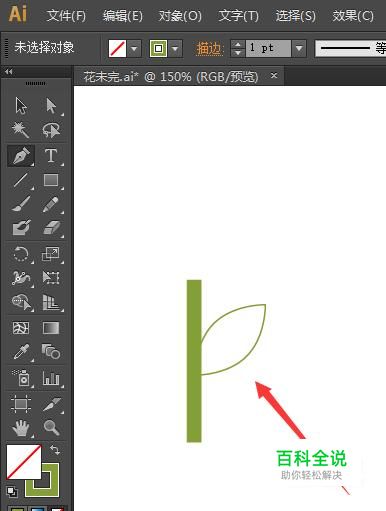Image resolution: width=386 pixels, height=511 pixels.
Task: Select the Hand tool
Action: click(x=21, y=428)
